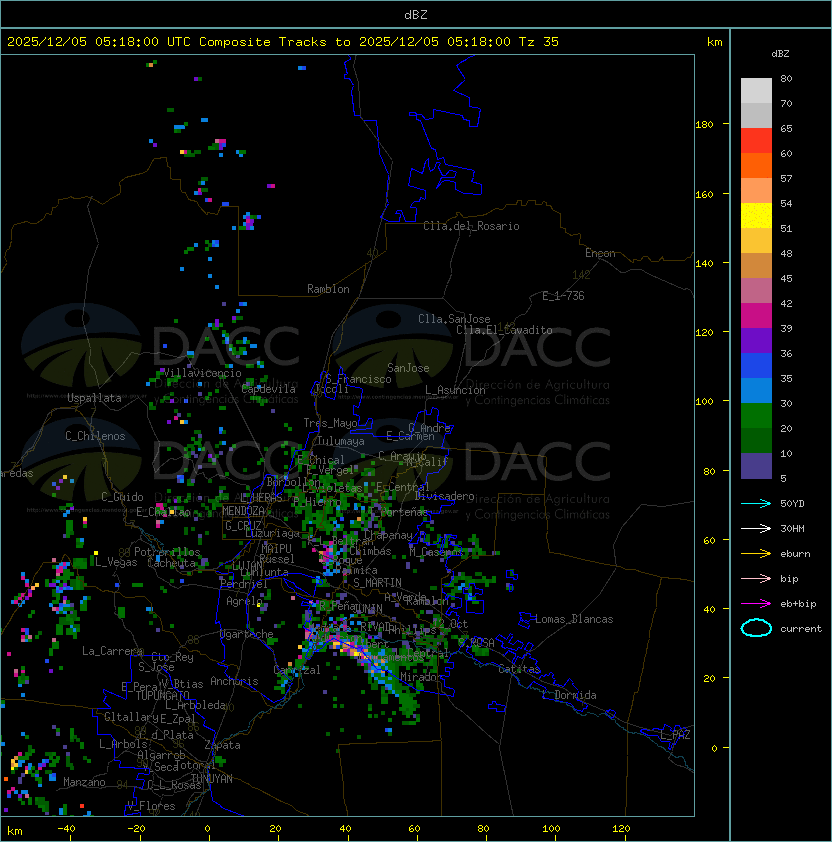The width and height of the screenshot is (832, 842).
Task: Click the Lomas_Blancas place label
Action: pyautogui.click(x=574, y=620)
